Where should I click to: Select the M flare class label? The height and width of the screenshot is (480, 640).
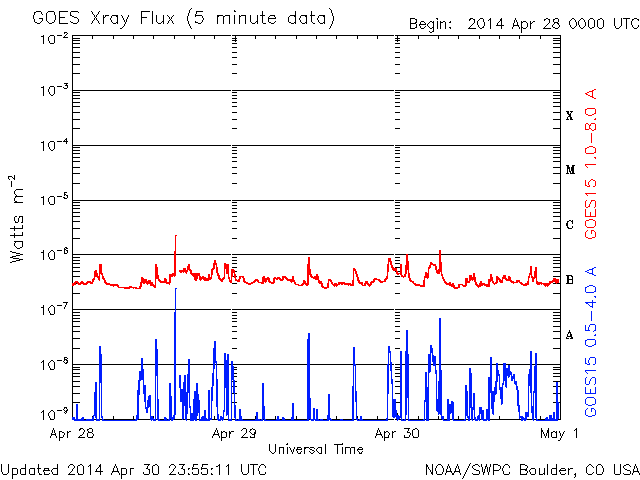570,170
